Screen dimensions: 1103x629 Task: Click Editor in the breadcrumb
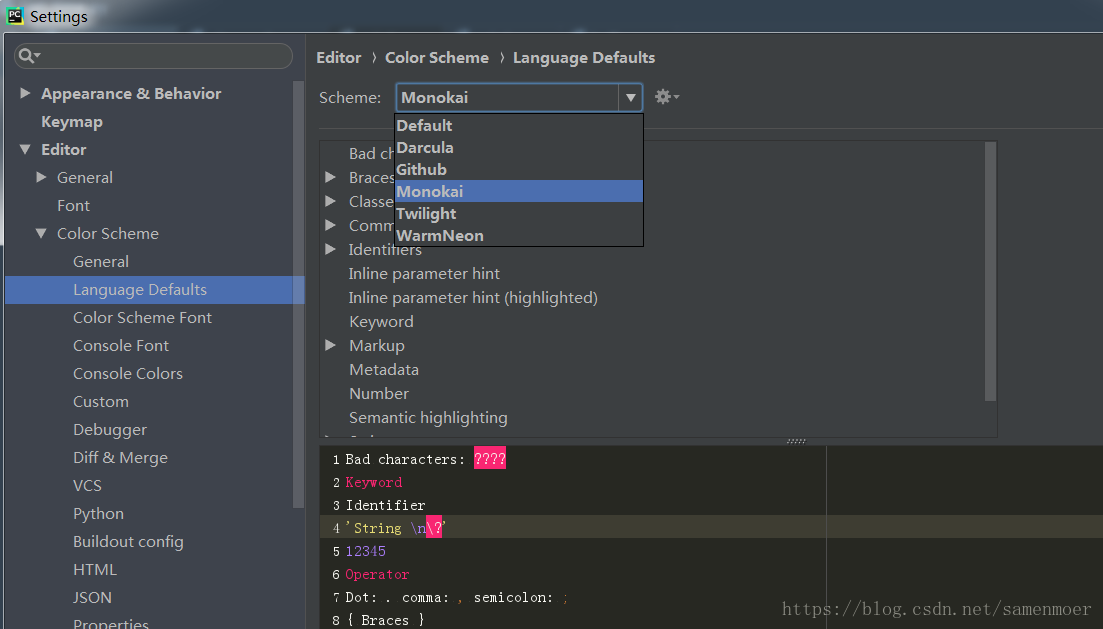pyautogui.click(x=338, y=58)
